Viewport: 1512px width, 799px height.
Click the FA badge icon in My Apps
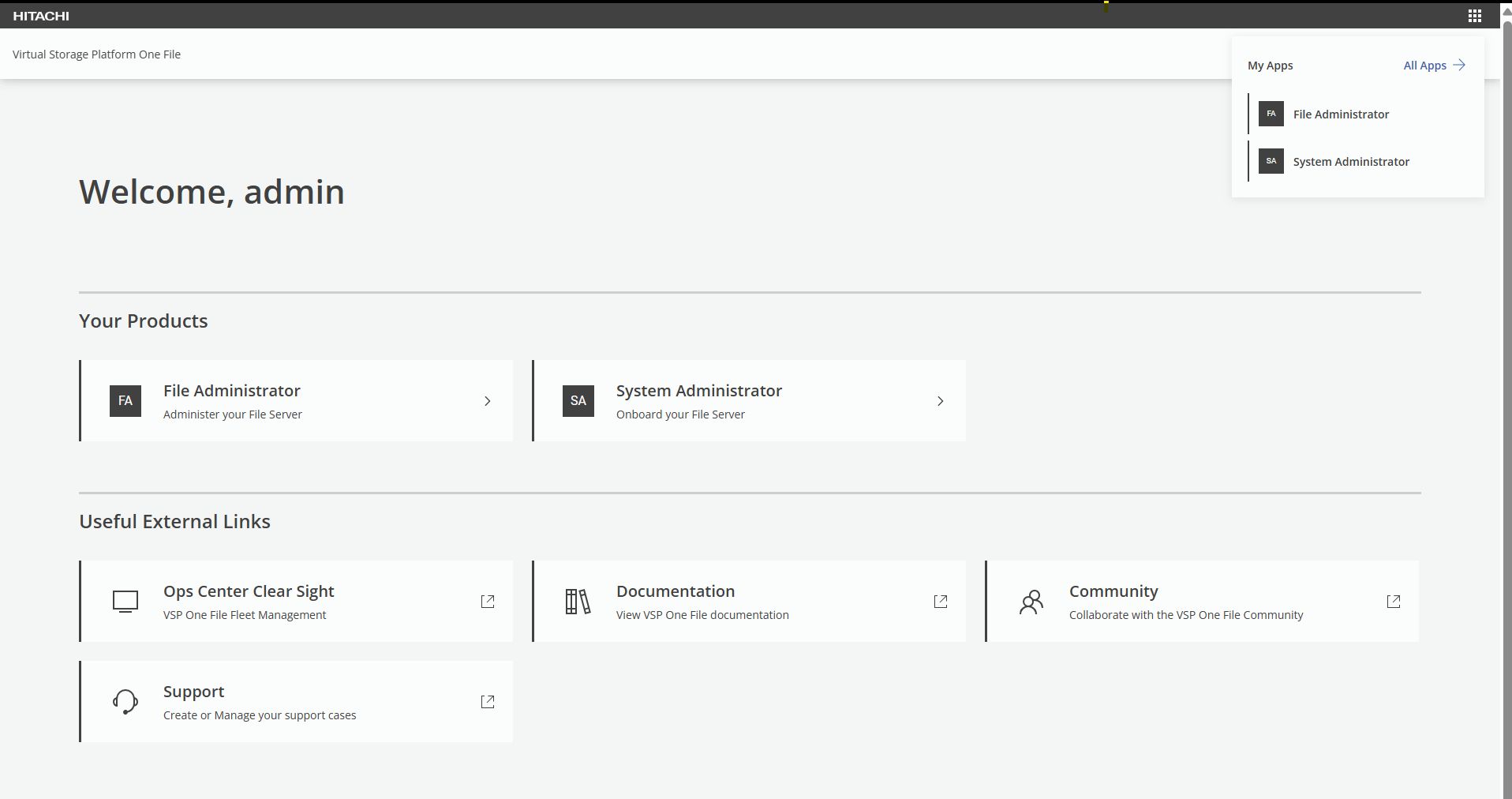pos(1271,114)
